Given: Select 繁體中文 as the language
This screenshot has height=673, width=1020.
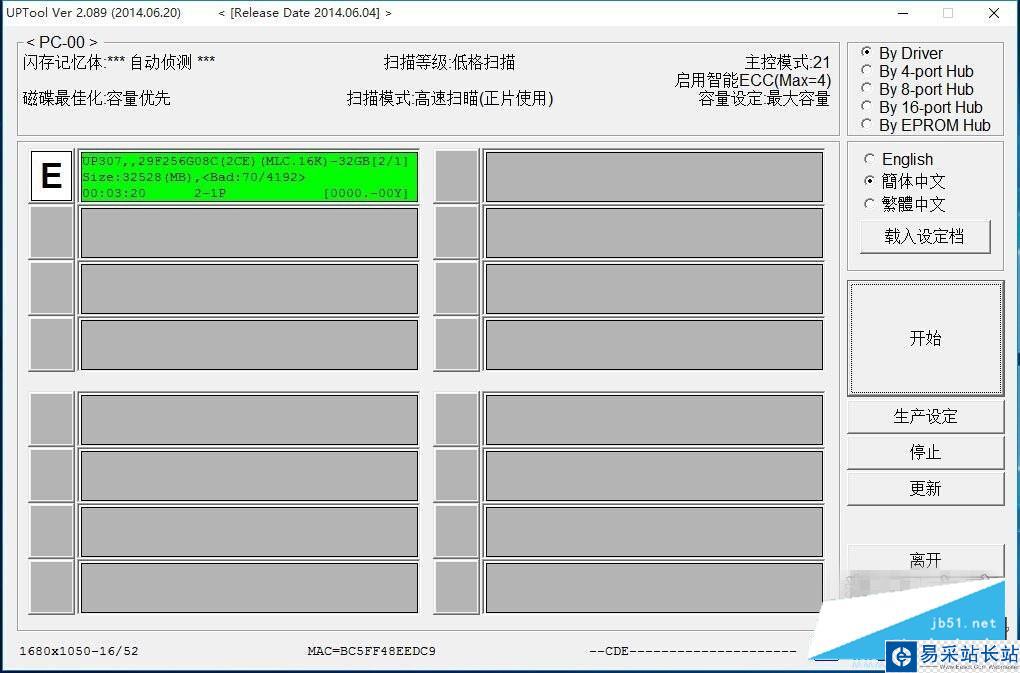Looking at the screenshot, I should coord(869,204).
